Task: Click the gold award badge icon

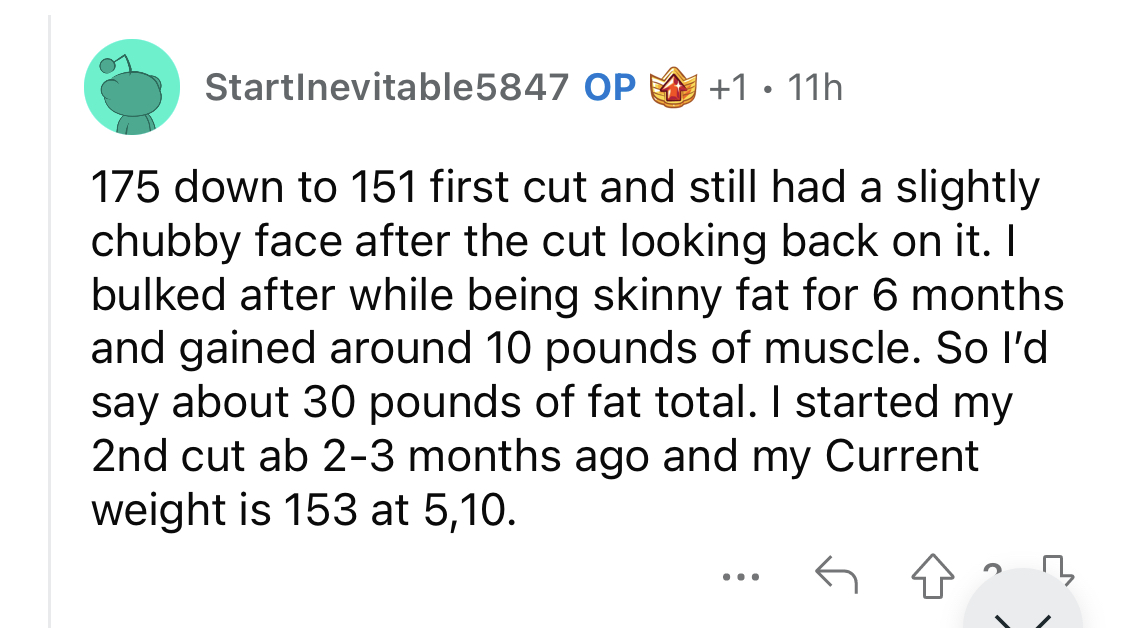Action: 672,87
